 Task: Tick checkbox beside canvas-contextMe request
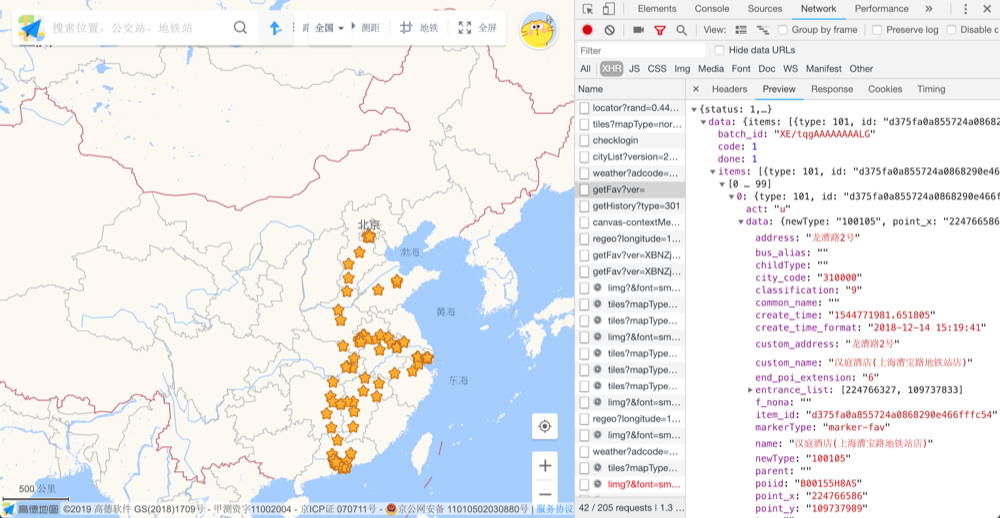584,223
